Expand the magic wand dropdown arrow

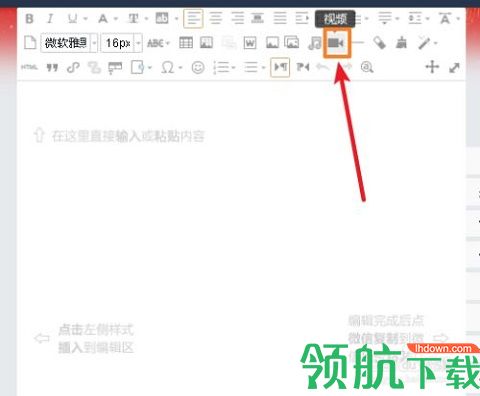tap(435, 43)
